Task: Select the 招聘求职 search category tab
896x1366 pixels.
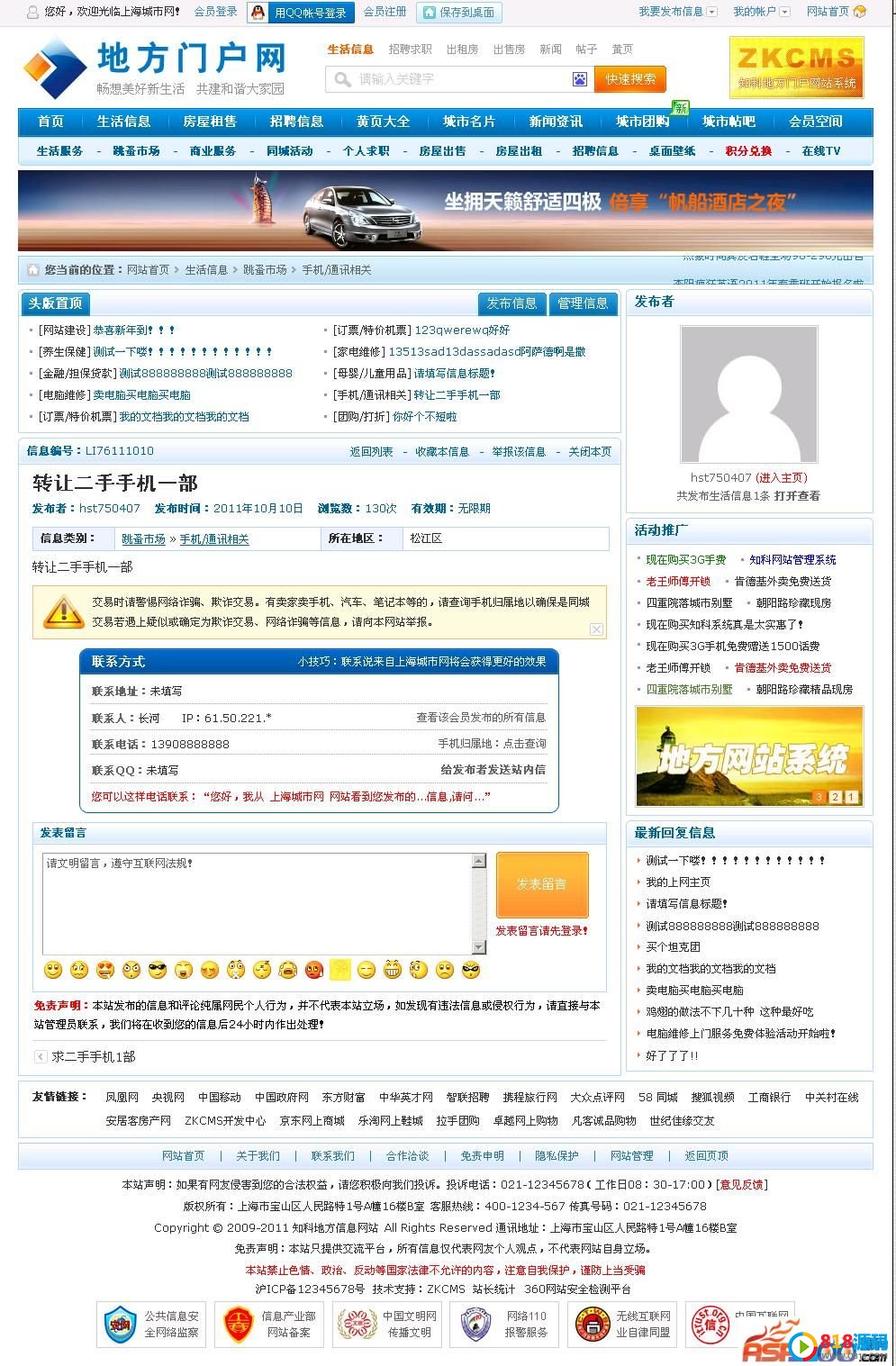Action: click(x=410, y=50)
